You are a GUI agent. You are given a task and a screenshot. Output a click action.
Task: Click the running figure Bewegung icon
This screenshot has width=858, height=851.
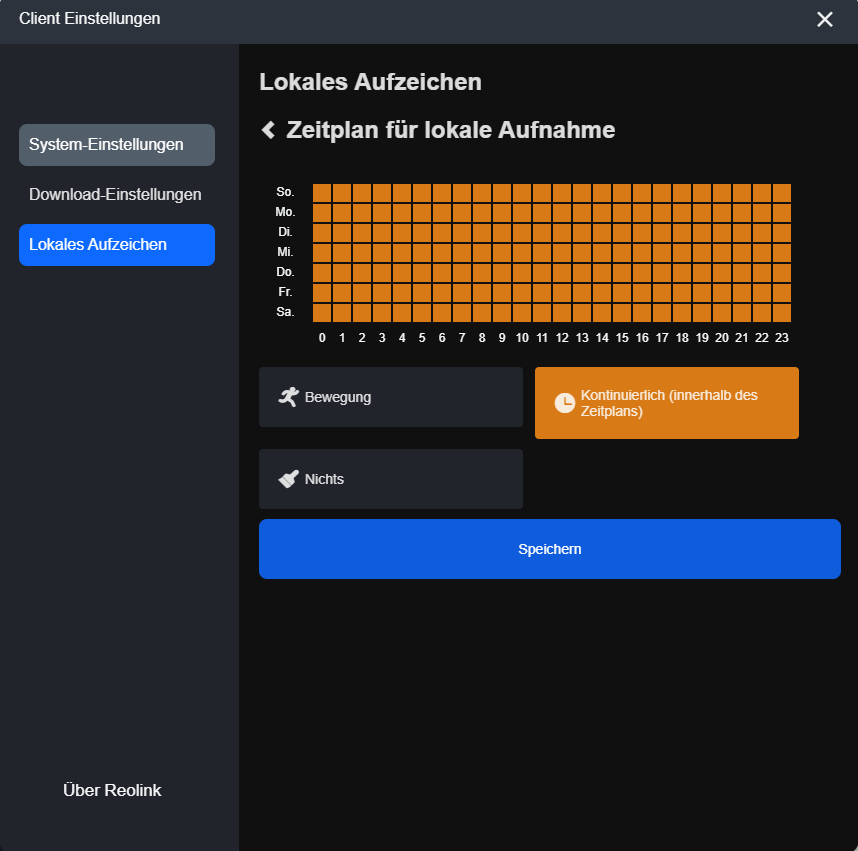289,397
